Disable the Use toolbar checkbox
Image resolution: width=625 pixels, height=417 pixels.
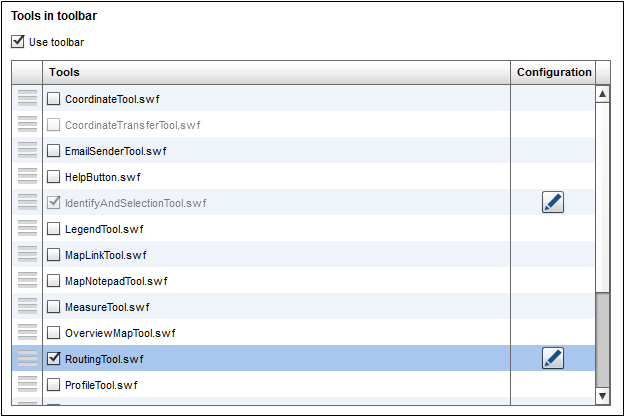[17, 42]
